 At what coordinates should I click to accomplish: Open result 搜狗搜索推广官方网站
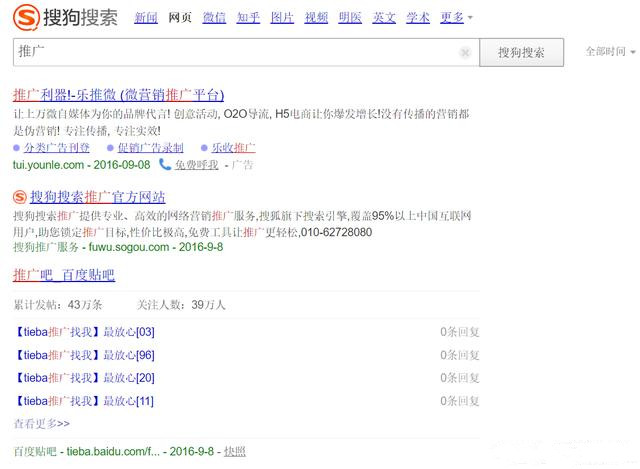pyautogui.click(x=98, y=197)
